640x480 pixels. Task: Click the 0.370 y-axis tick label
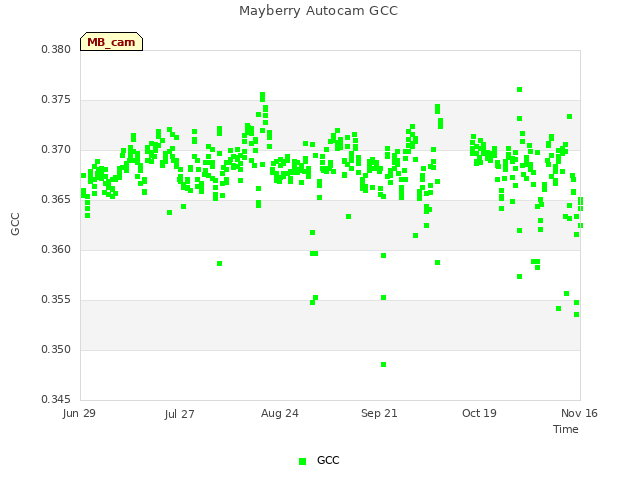tap(56, 149)
